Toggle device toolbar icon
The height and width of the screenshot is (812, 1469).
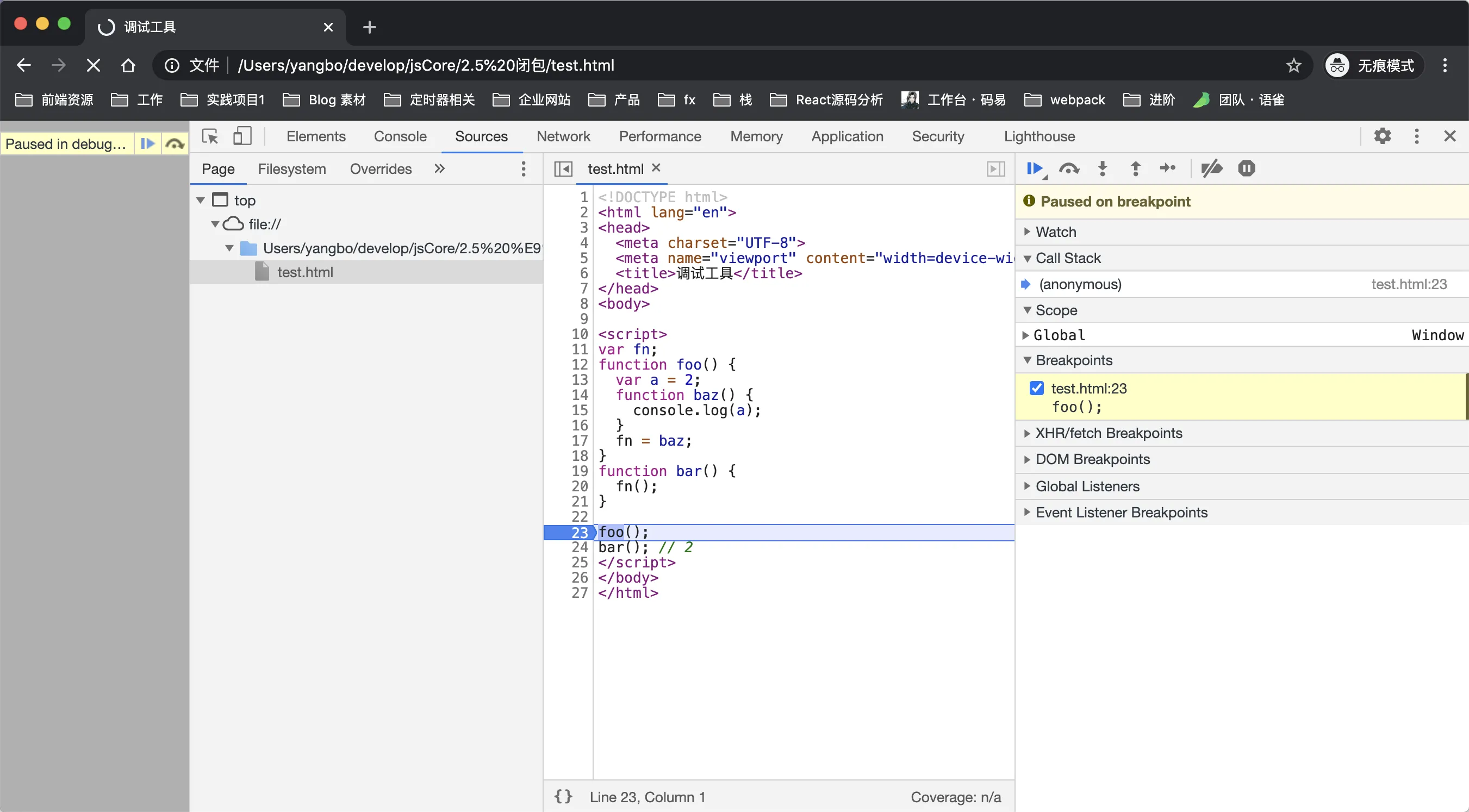coord(242,136)
